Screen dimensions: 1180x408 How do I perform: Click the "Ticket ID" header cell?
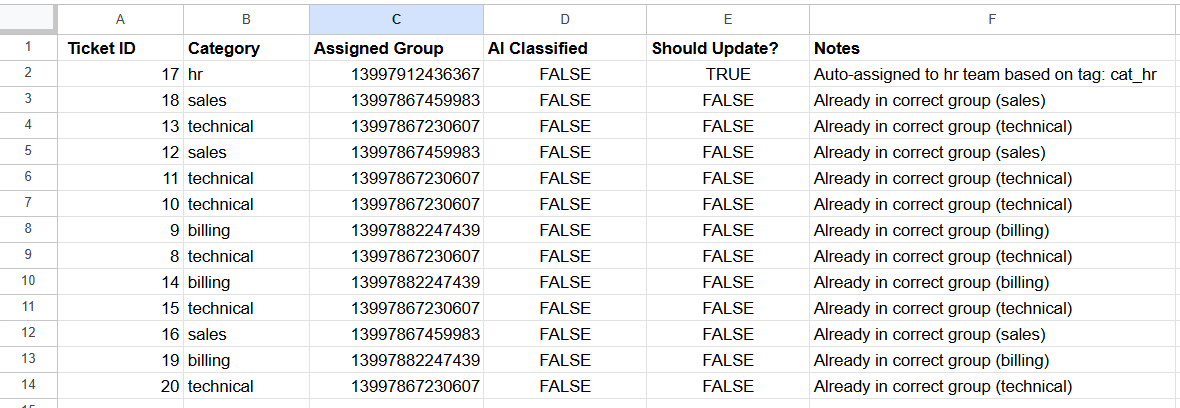coord(120,48)
